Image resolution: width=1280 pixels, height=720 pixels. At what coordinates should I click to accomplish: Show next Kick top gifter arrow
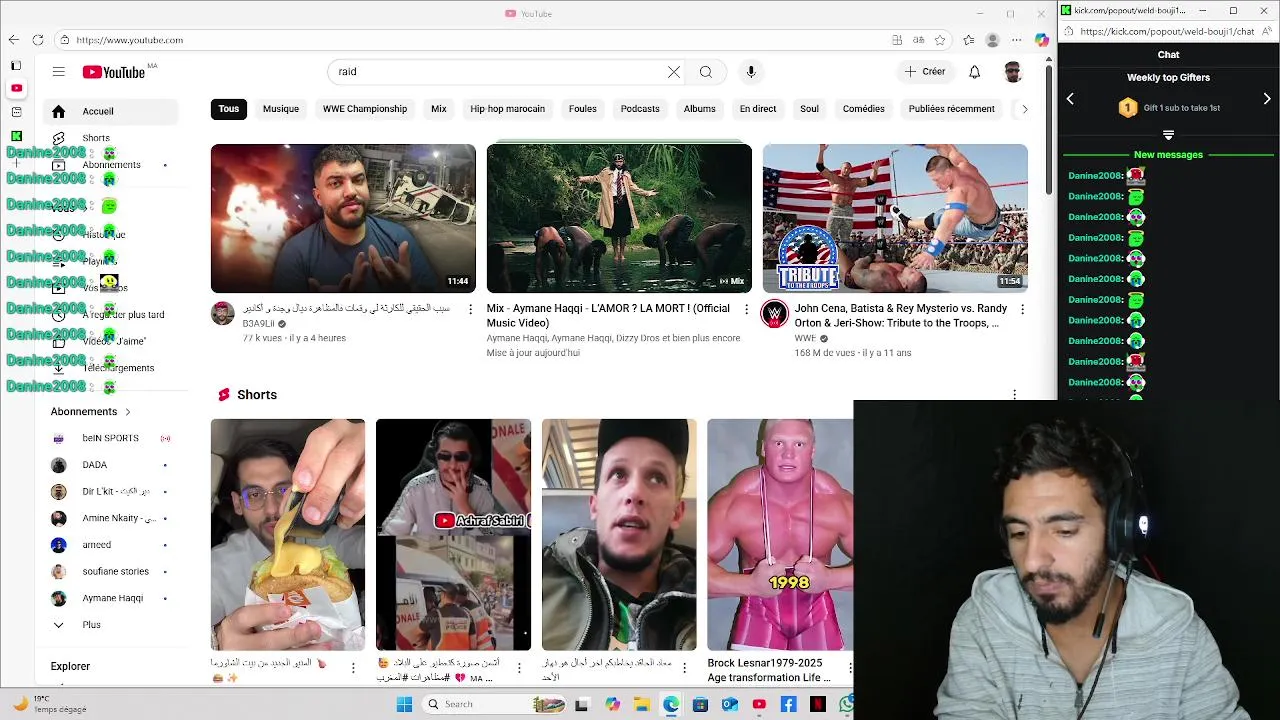[1267, 99]
